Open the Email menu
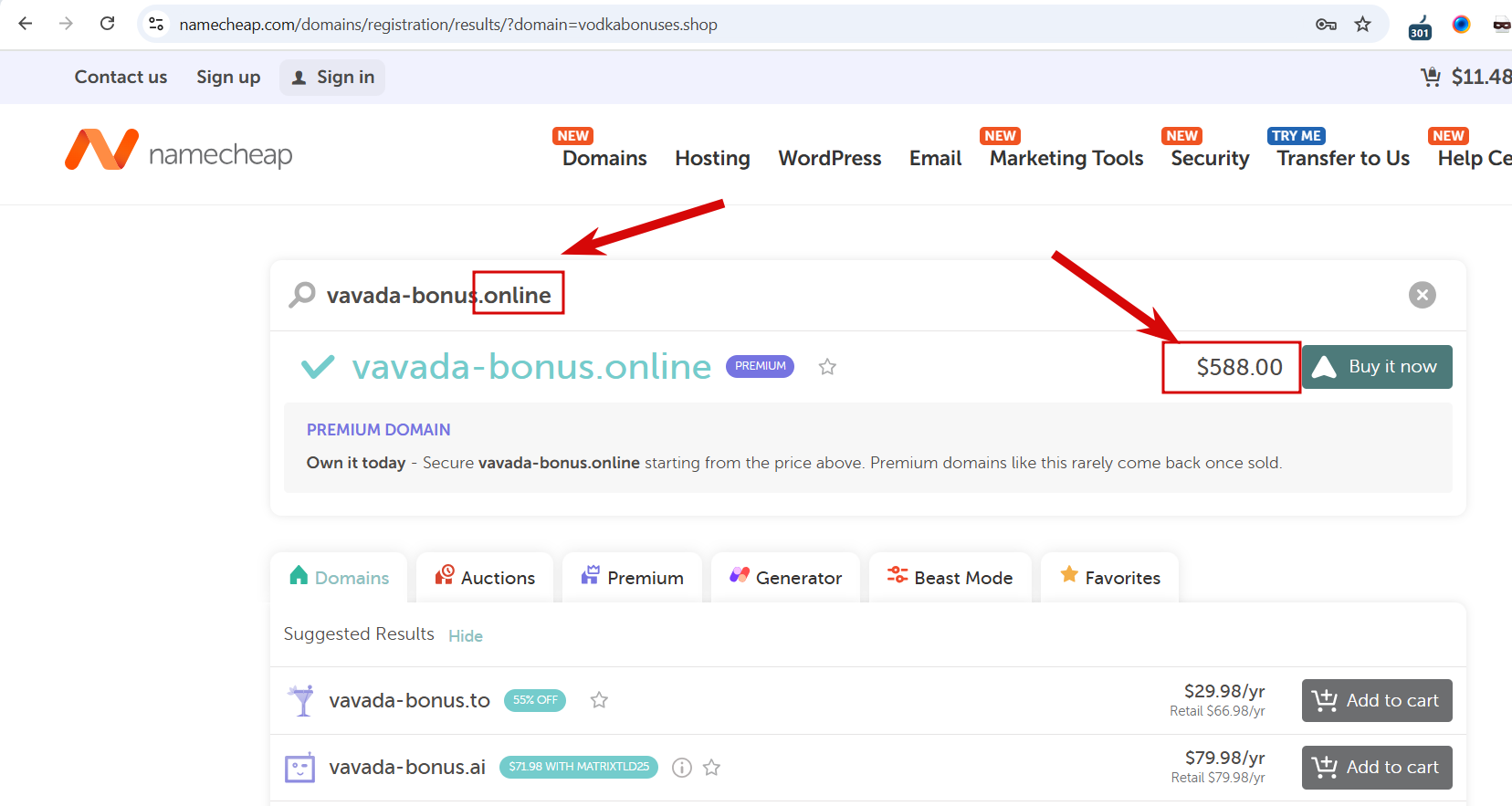This screenshot has height=806, width=1512. coord(935,158)
